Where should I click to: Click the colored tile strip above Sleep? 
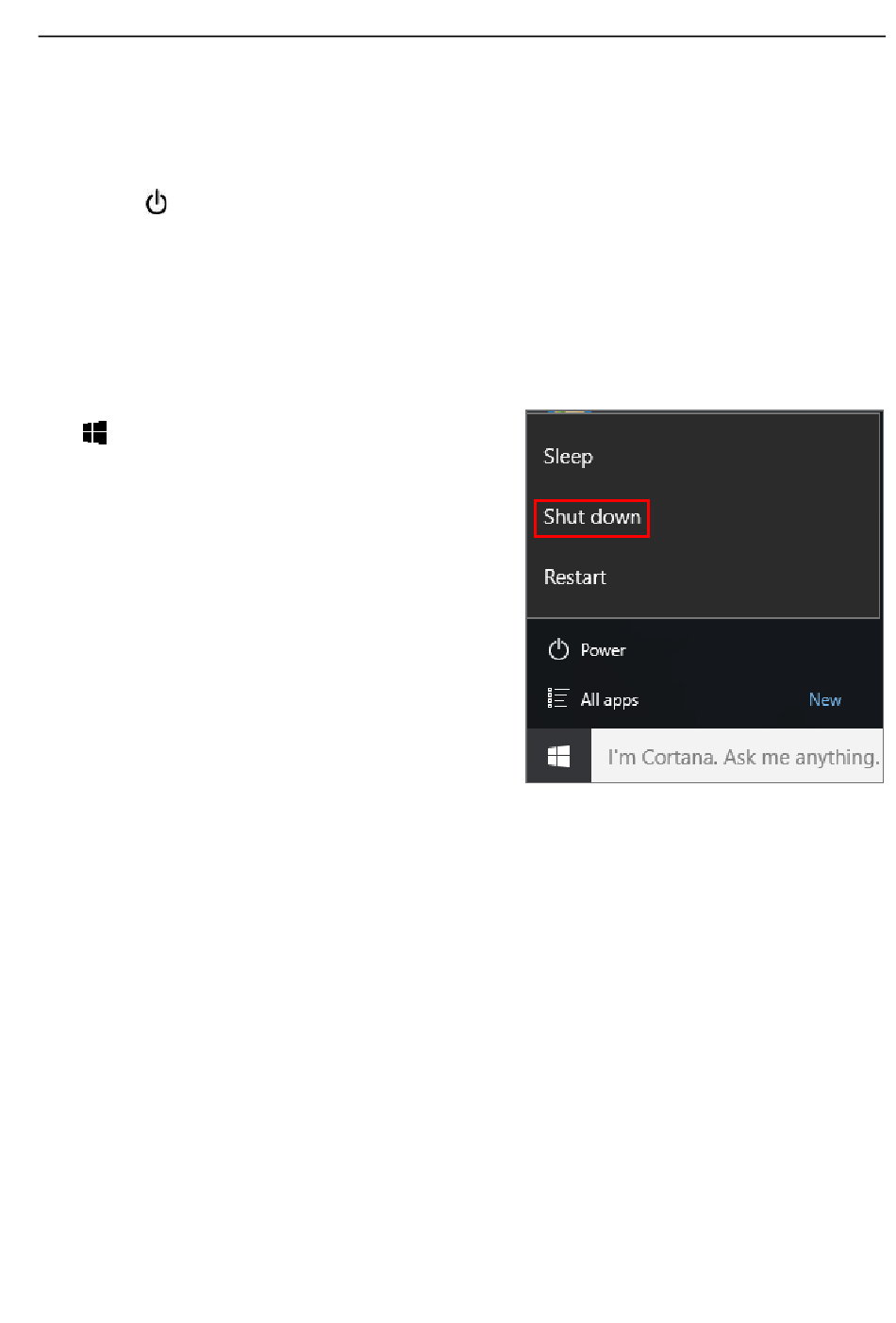(x=570, y=411)
